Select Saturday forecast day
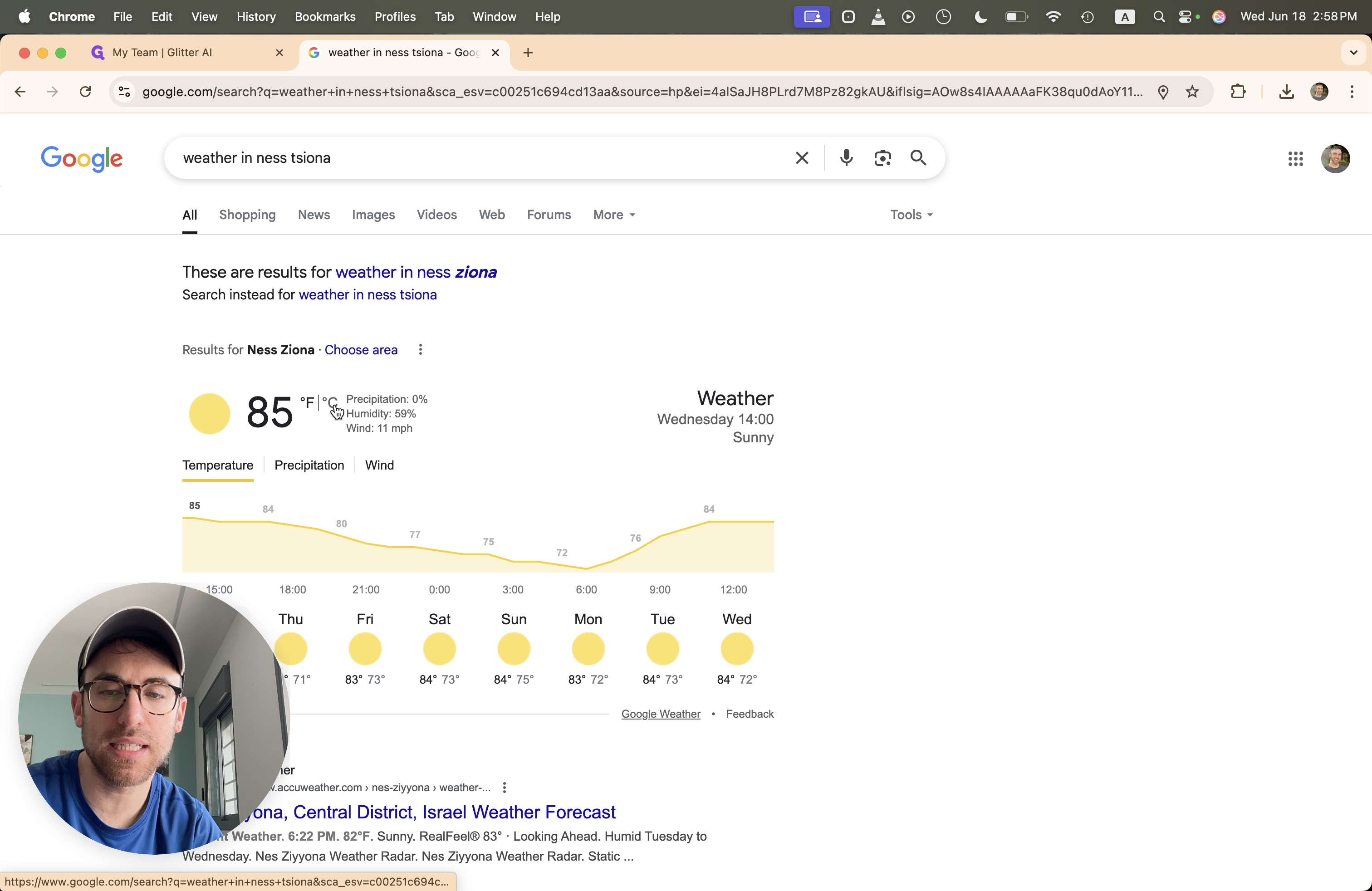Image resolution: width=1372 pixels, height=891 pixels. (439, 648)
